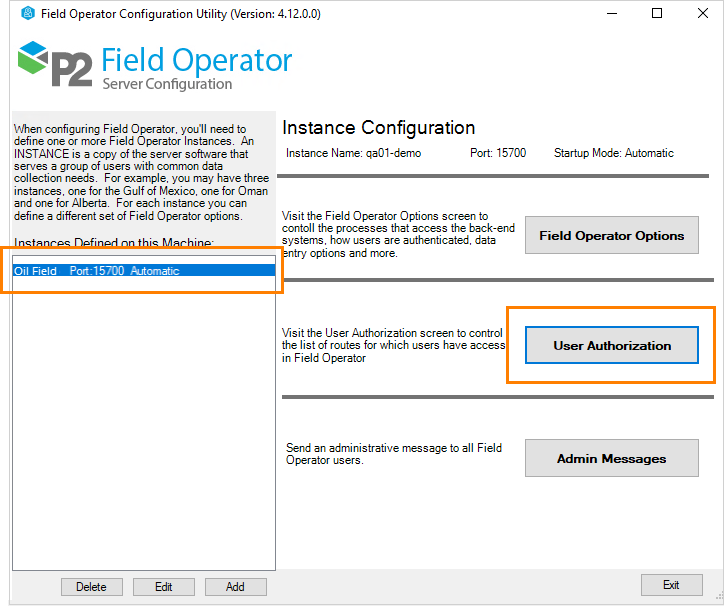Open Admin Messages to send a message
The width and height of the screenshot is (724, 606).
(x=611, y=458)
